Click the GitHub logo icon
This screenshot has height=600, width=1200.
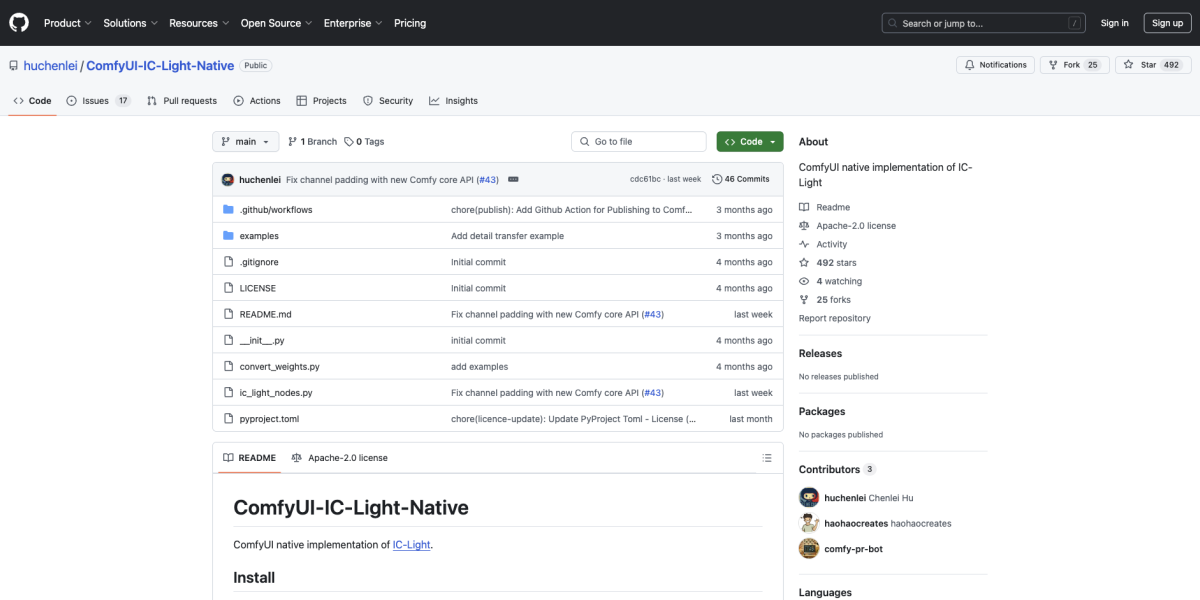[x=18, y=22]
